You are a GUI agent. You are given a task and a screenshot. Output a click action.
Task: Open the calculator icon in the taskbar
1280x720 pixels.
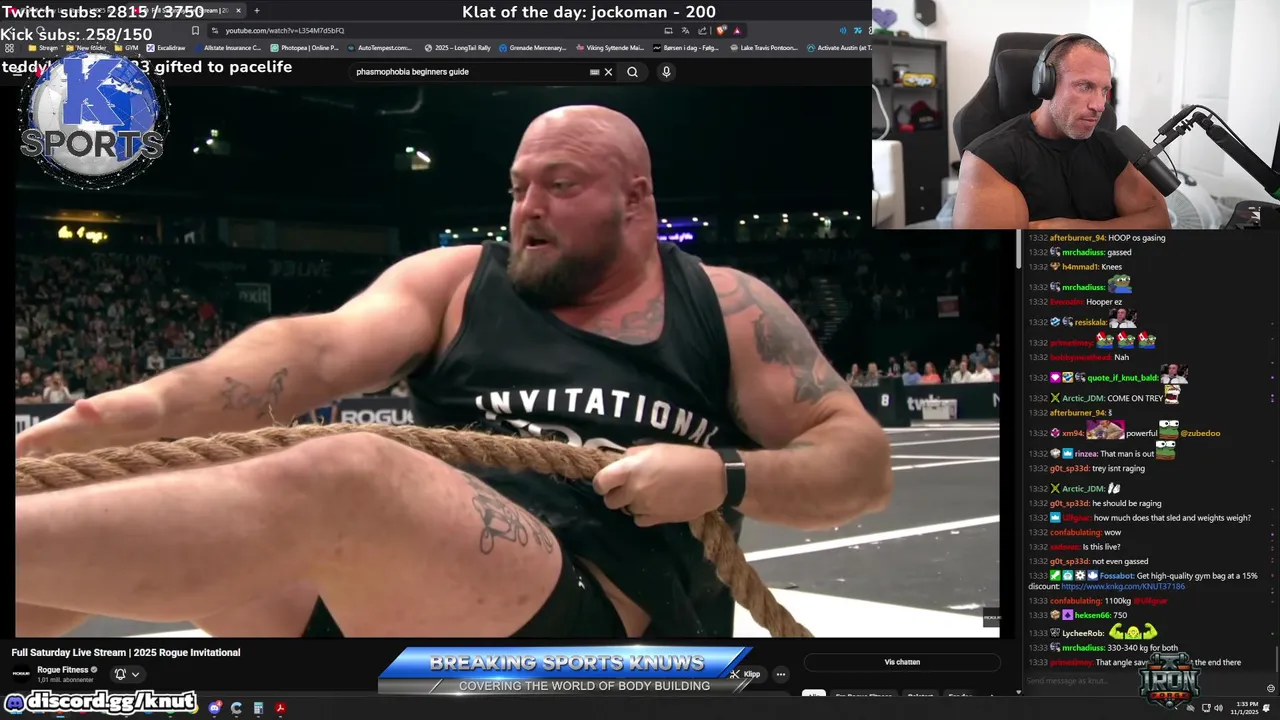coord(258,708)
